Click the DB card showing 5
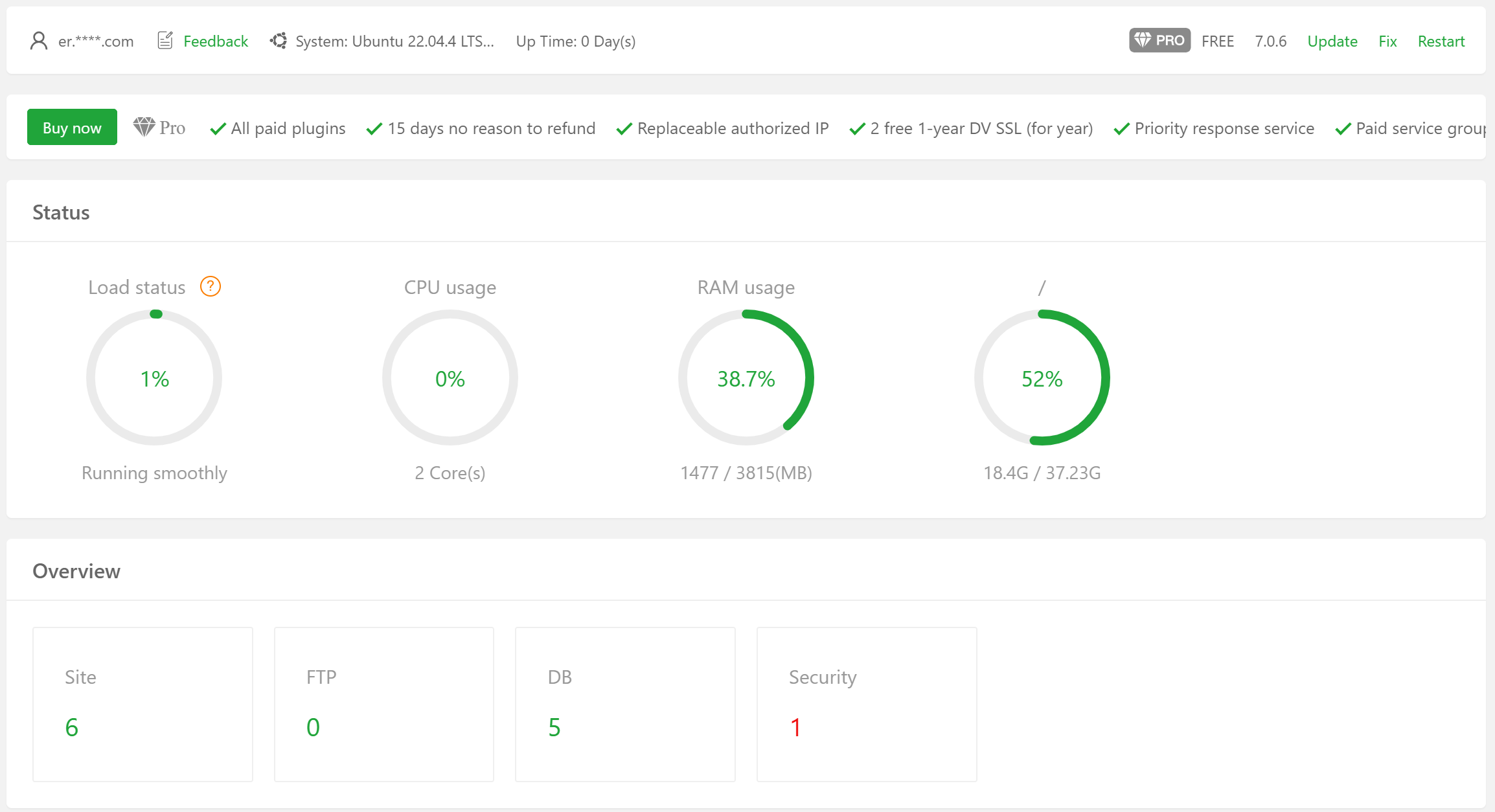The height and width of the screenshot is (812, 1495). point(625,704)
